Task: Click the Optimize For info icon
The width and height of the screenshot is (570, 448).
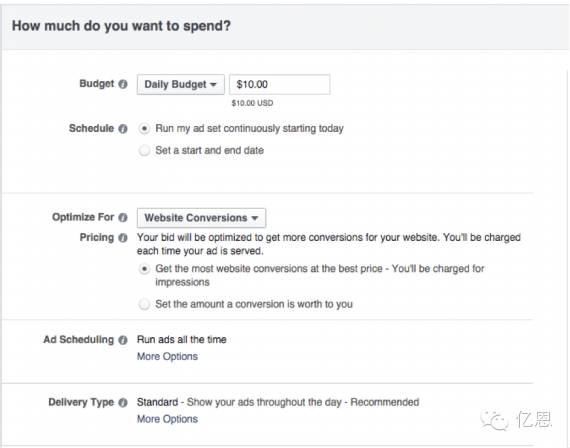Action: tap(123, 217)
